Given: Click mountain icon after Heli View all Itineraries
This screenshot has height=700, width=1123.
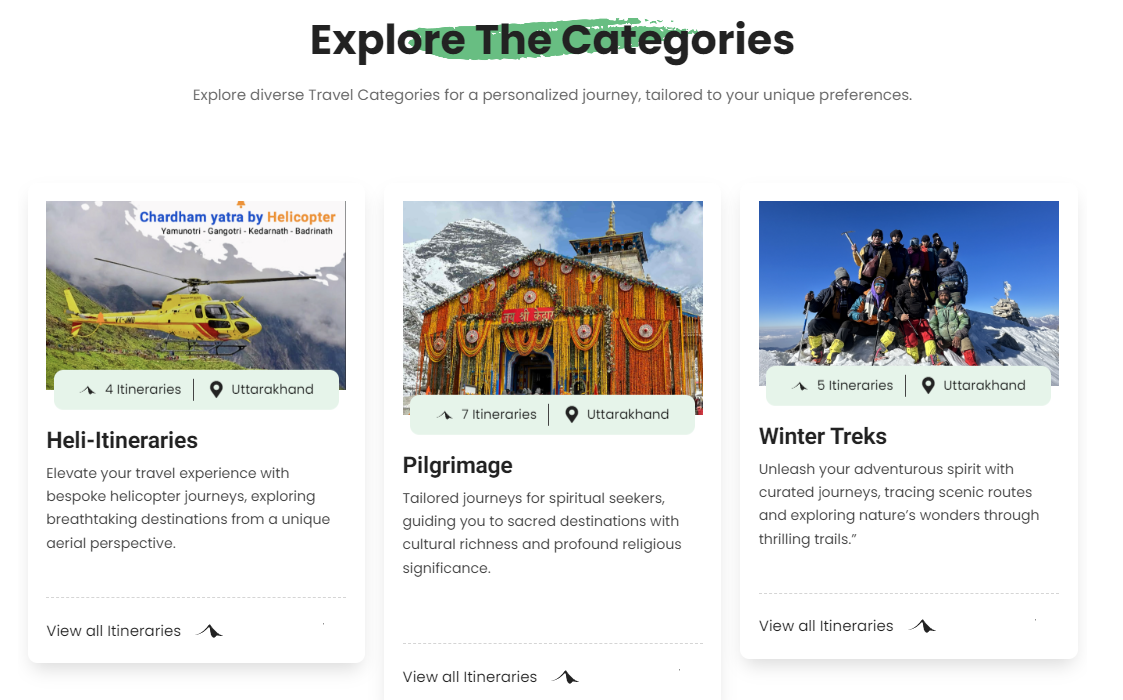Looking at the screenshot, I should click(209, 631).
